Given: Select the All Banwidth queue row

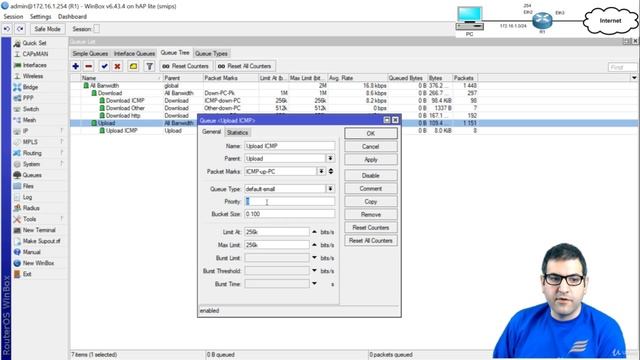Looking at the screenshot, I should 273,85.
